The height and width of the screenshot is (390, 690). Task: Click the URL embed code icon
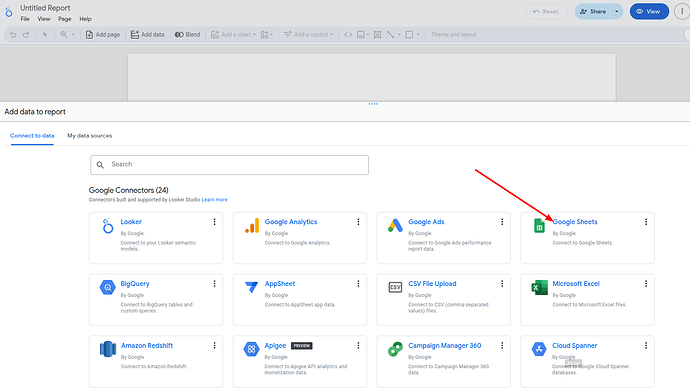point(348,34)
